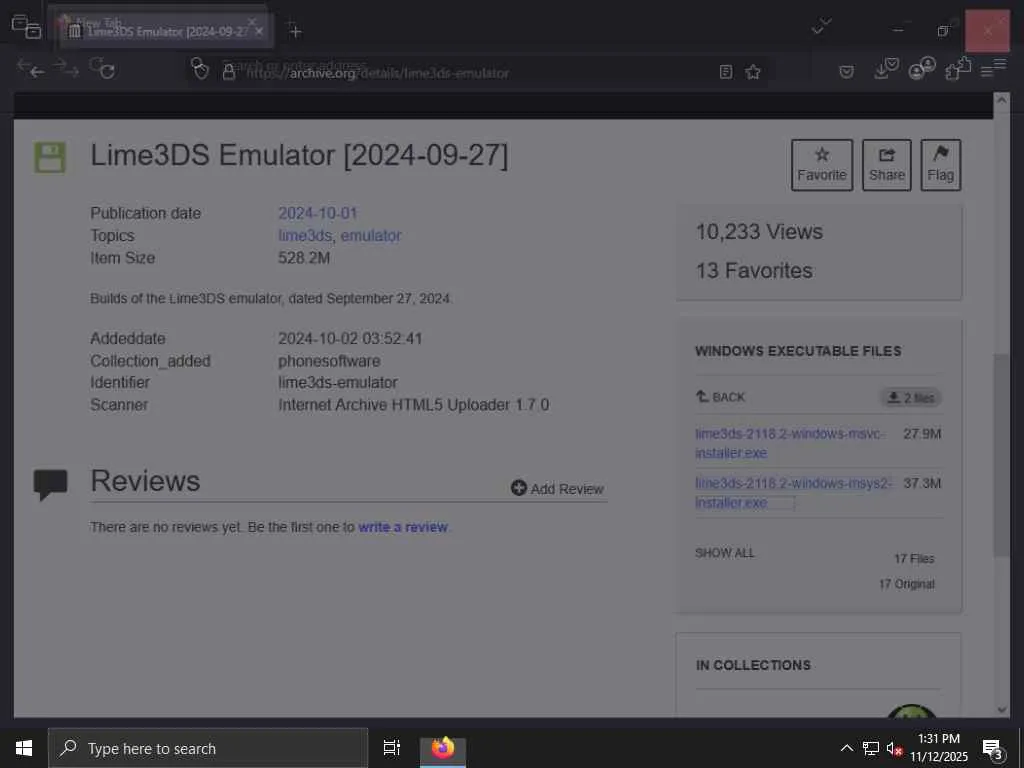Click the 10,233 Views text
Screen dimensions: 1024x768
(x=759, y=231)
